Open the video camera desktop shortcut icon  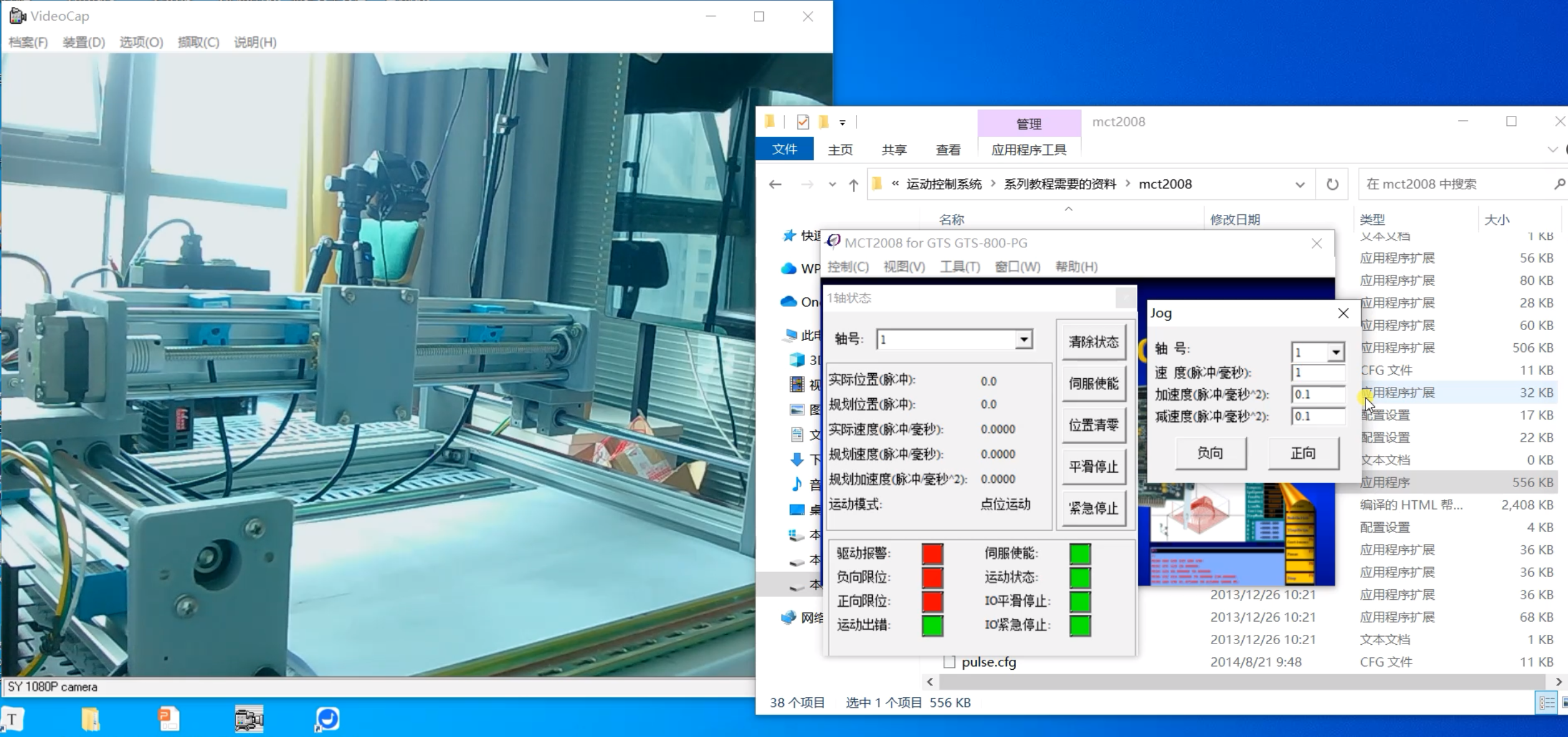249,719
